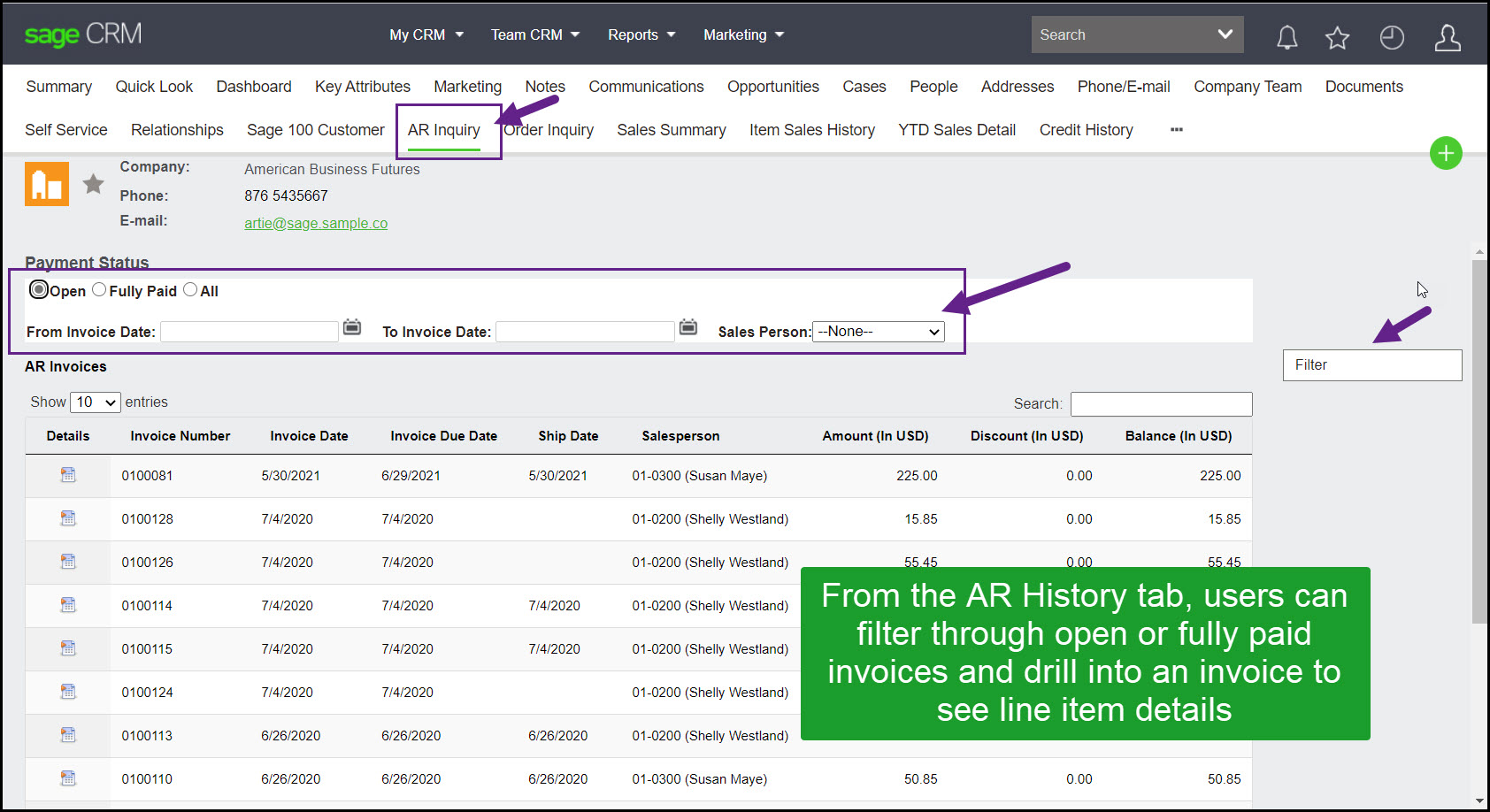The width and height of the screenshot is (1490, 812).
Task: Go to the Credit History tab
Action: click(1086, 130)
